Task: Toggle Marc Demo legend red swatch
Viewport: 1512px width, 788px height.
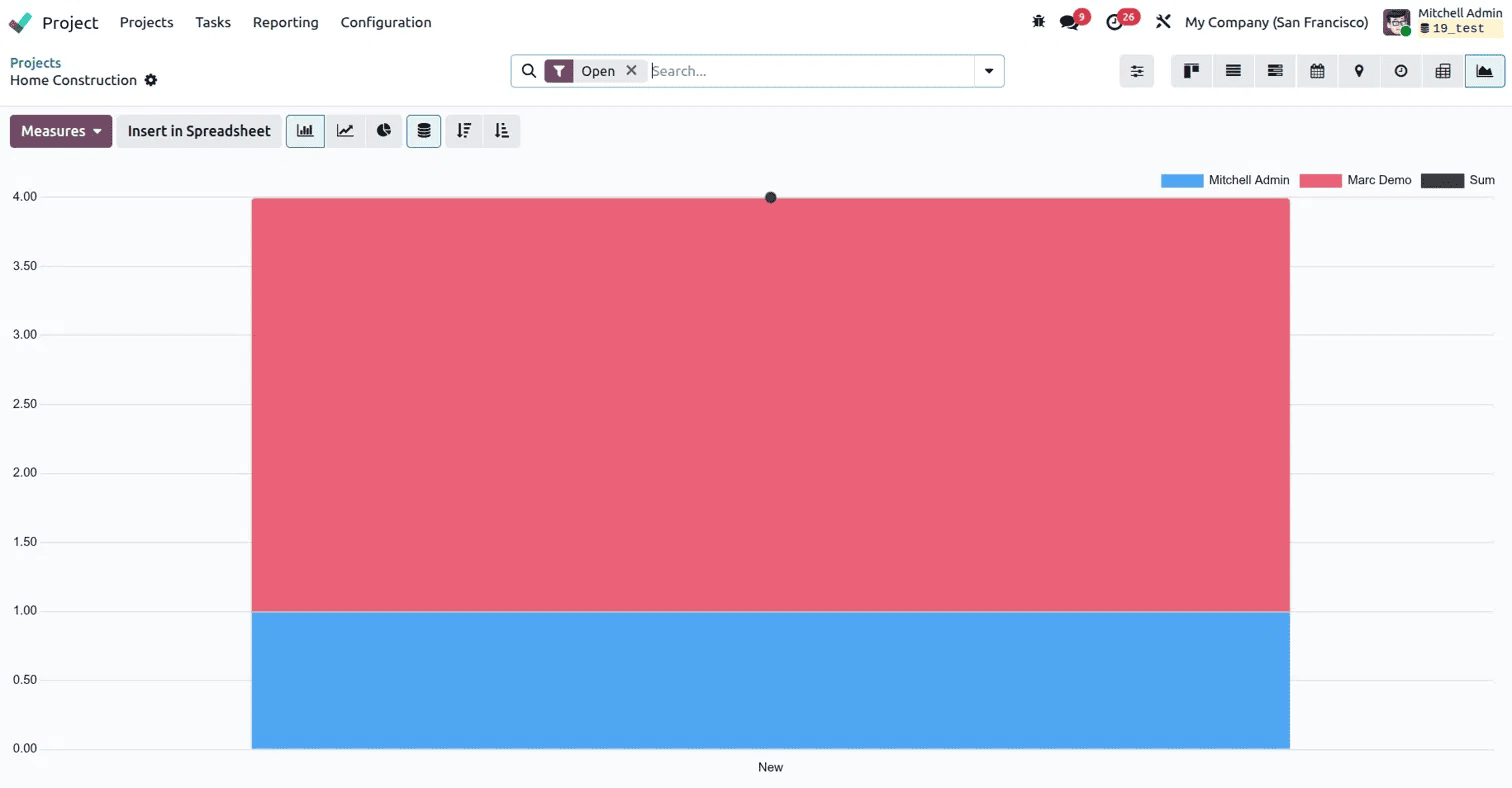Action: [x=1320, y=181]
